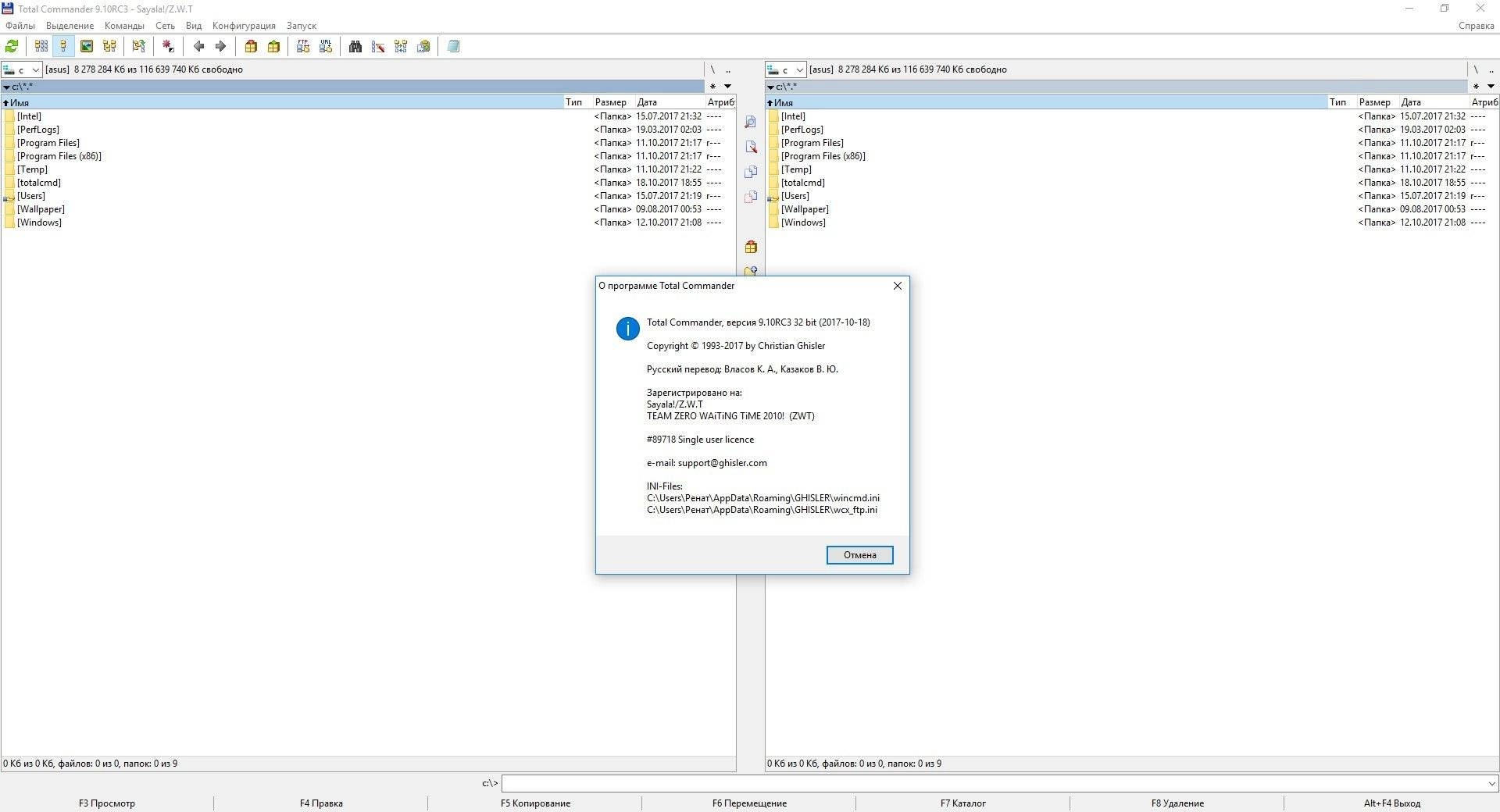Open the Команды menu

coord(124,26)
